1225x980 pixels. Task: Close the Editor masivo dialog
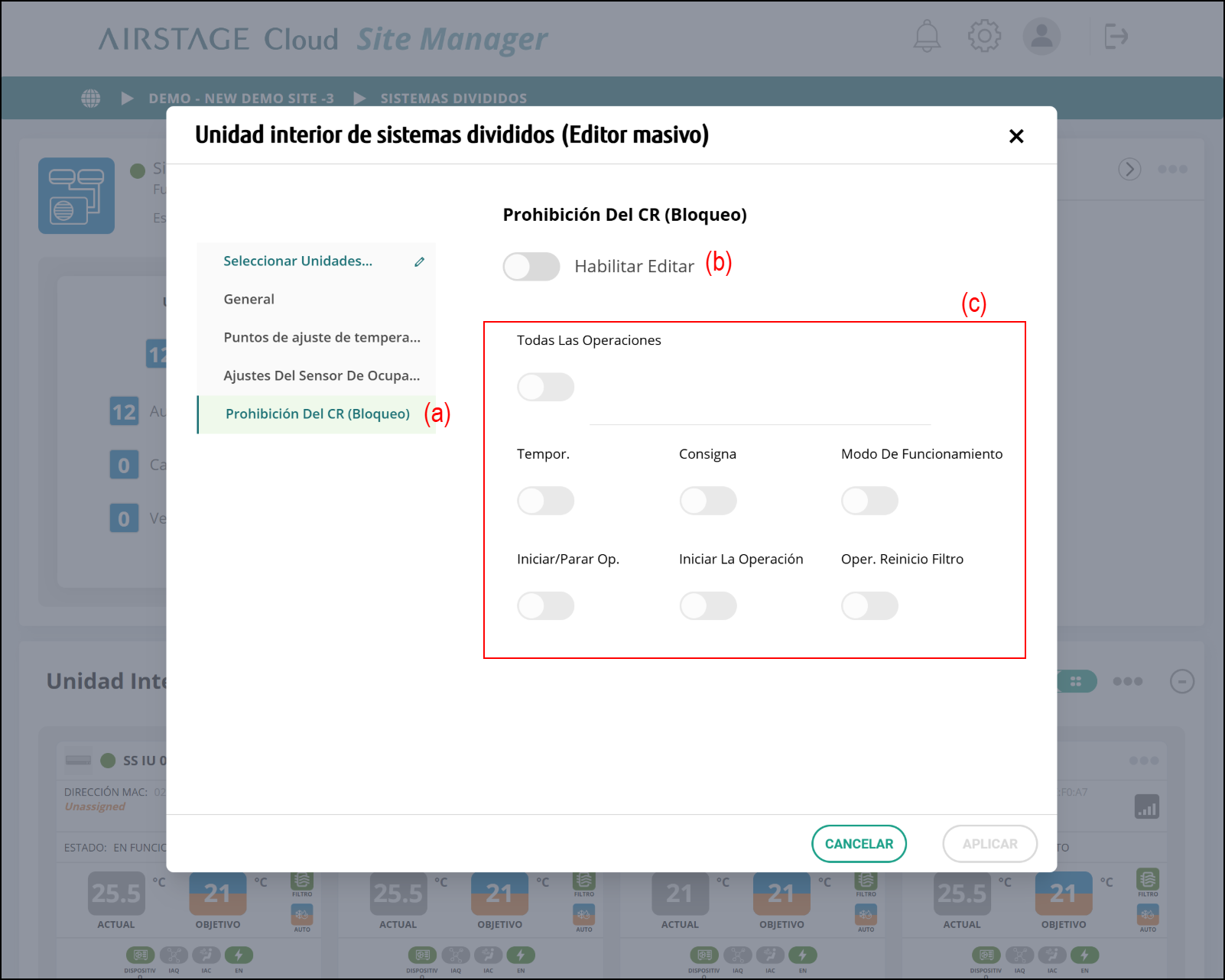point(1015,136)
